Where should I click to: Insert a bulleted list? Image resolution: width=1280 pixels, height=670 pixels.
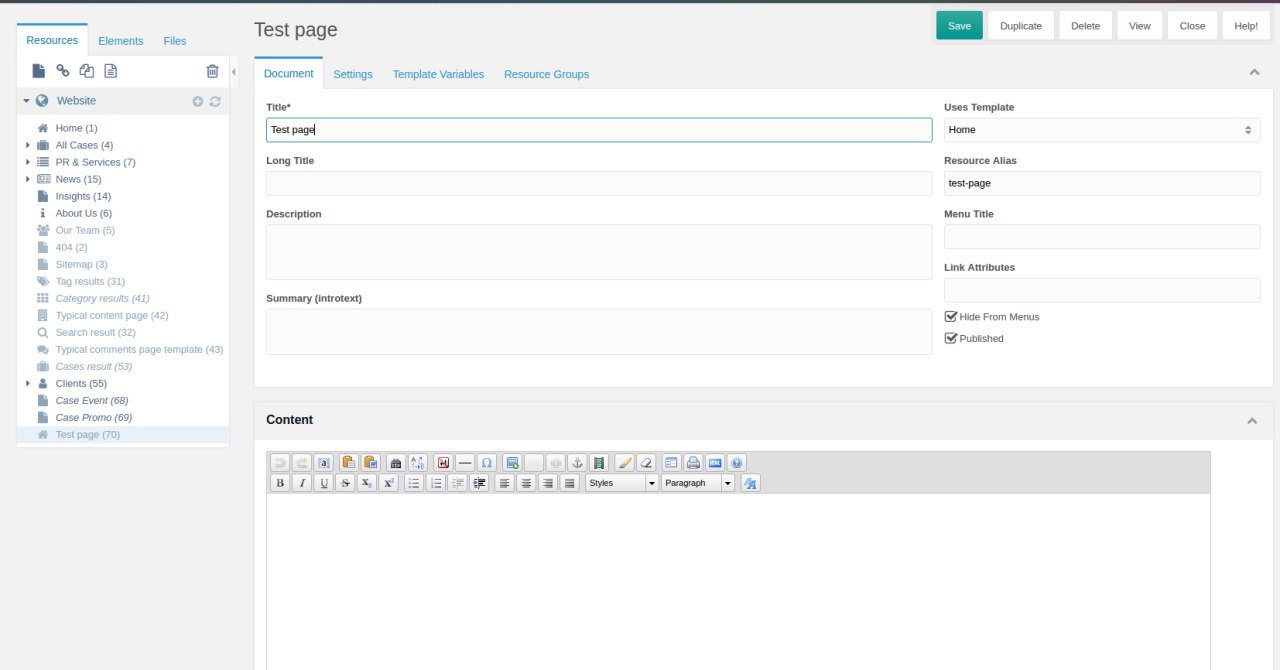[414, 483]
